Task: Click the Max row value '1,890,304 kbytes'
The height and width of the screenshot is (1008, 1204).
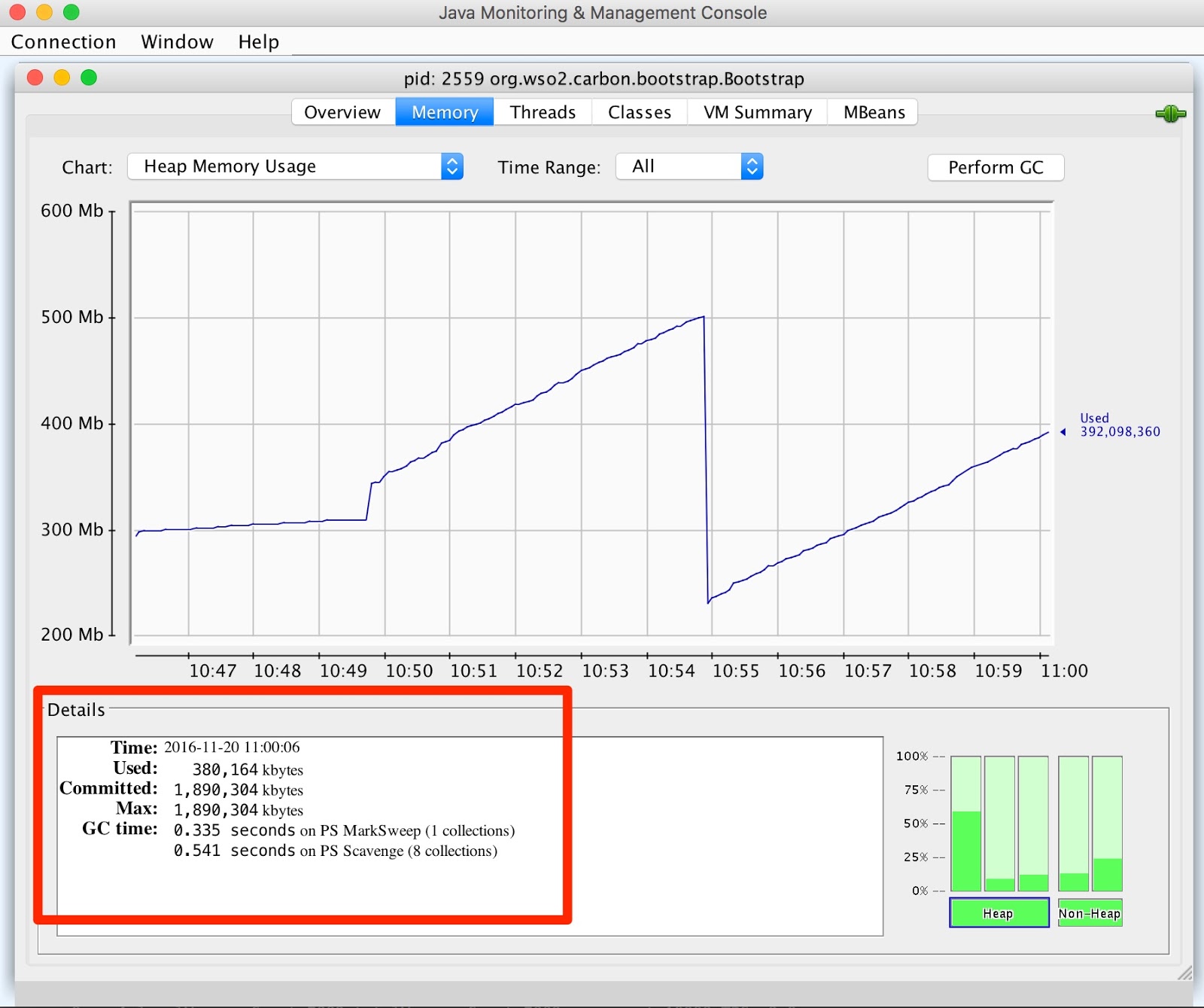Action: click(239, 810)
